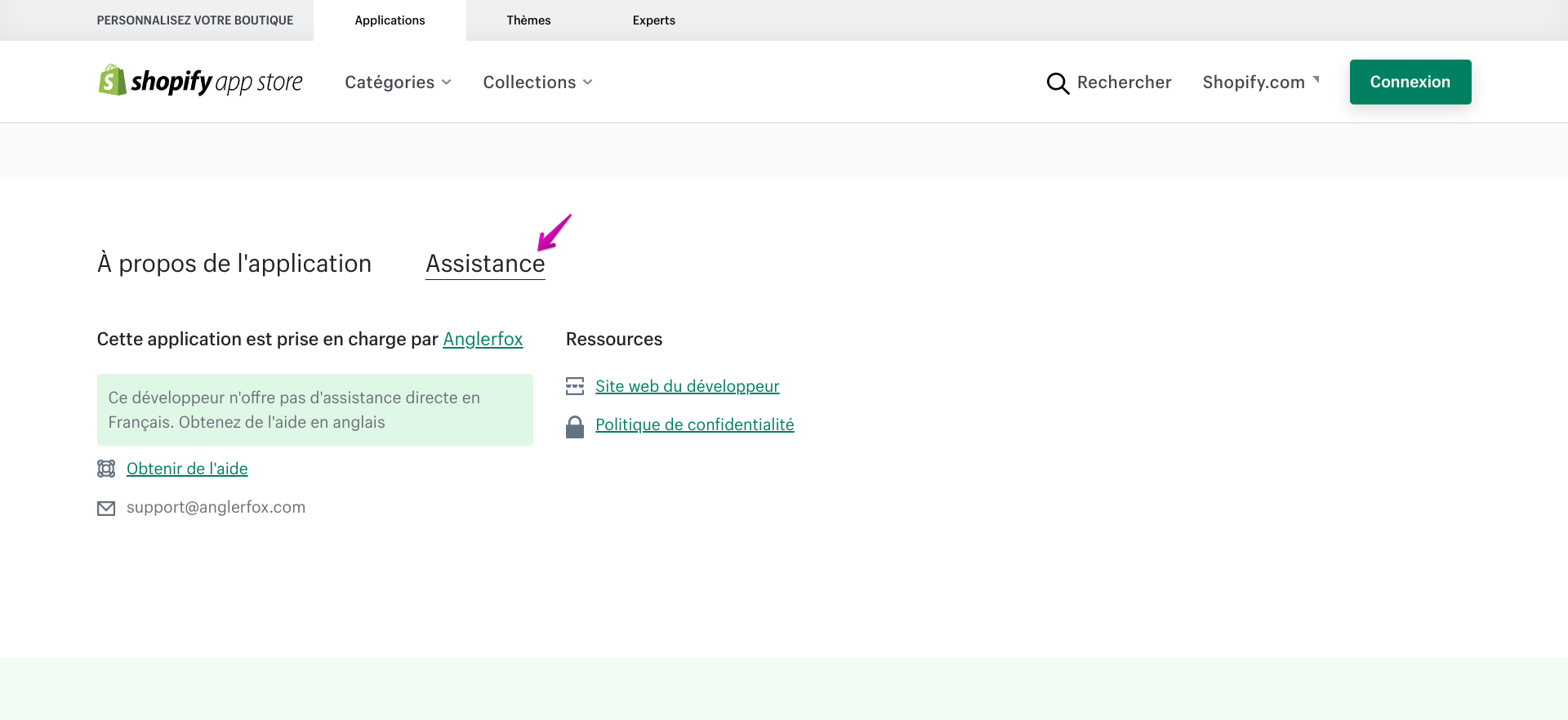The image size is (1568, 720).
Task: Click the Rechercher search text
Action: [1125, 82]
